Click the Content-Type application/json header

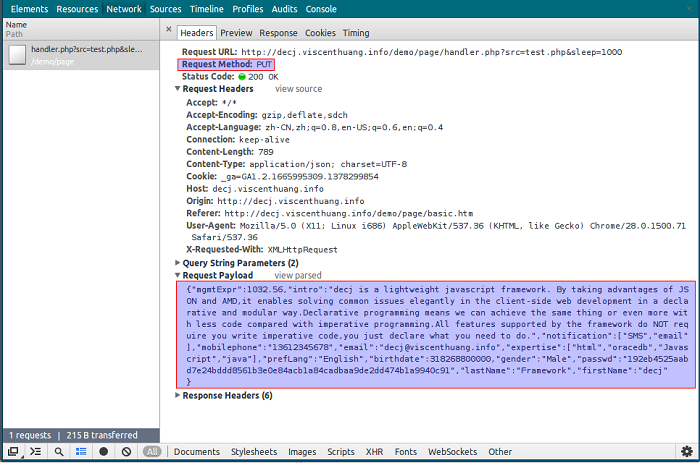click(296, 164)
